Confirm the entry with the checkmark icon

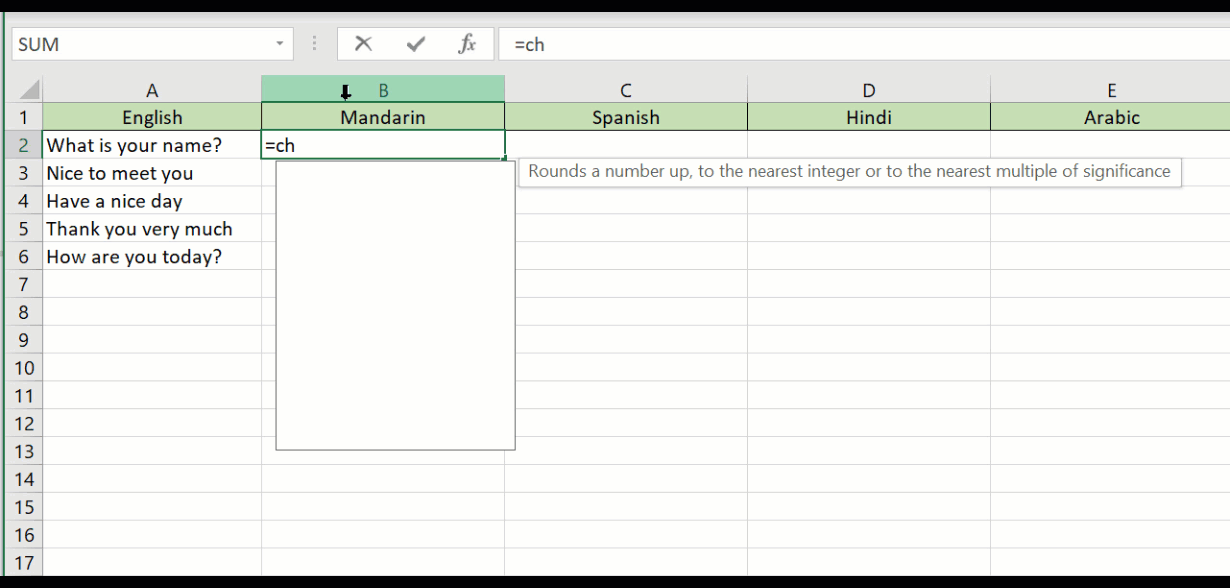coord(415,44)
